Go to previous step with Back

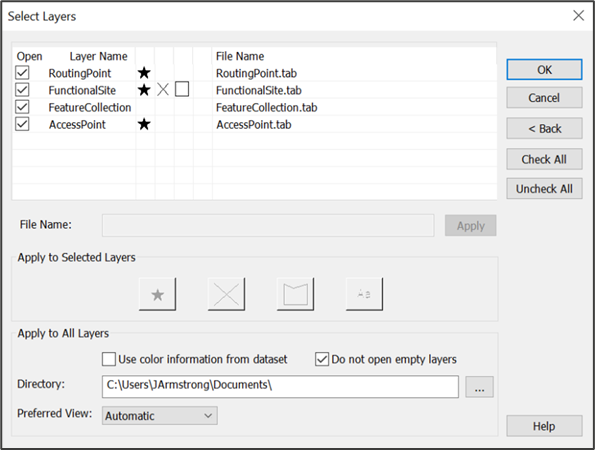[544, 128]
